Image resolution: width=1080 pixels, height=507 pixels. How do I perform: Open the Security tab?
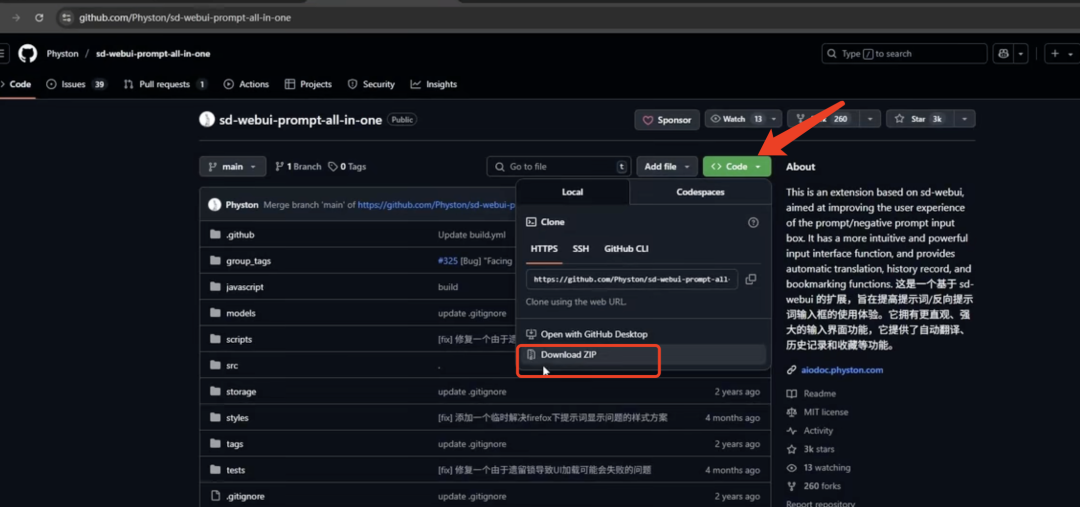coord(371,84)
